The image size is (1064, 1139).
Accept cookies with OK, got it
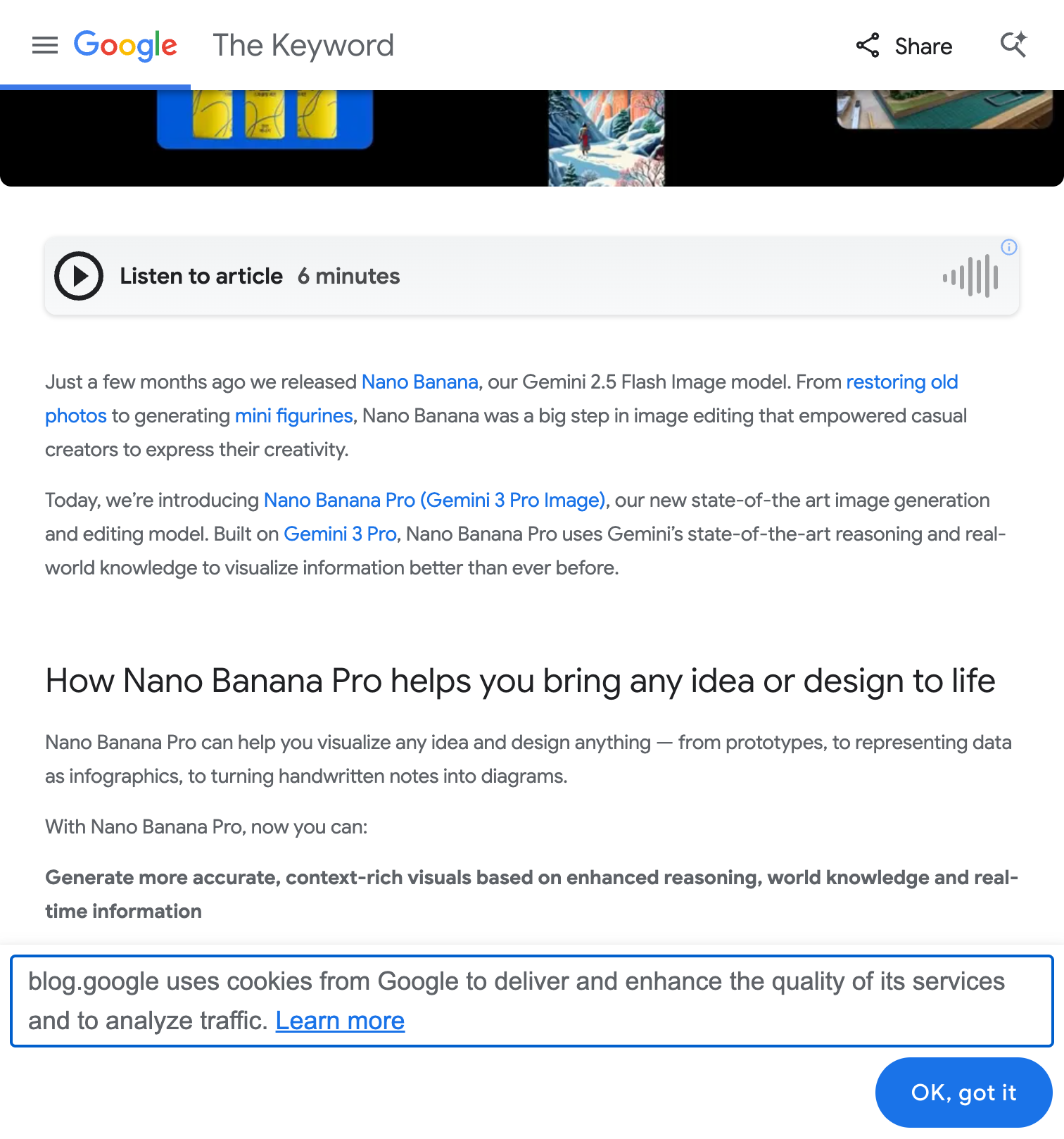[x=963, y=1093]
